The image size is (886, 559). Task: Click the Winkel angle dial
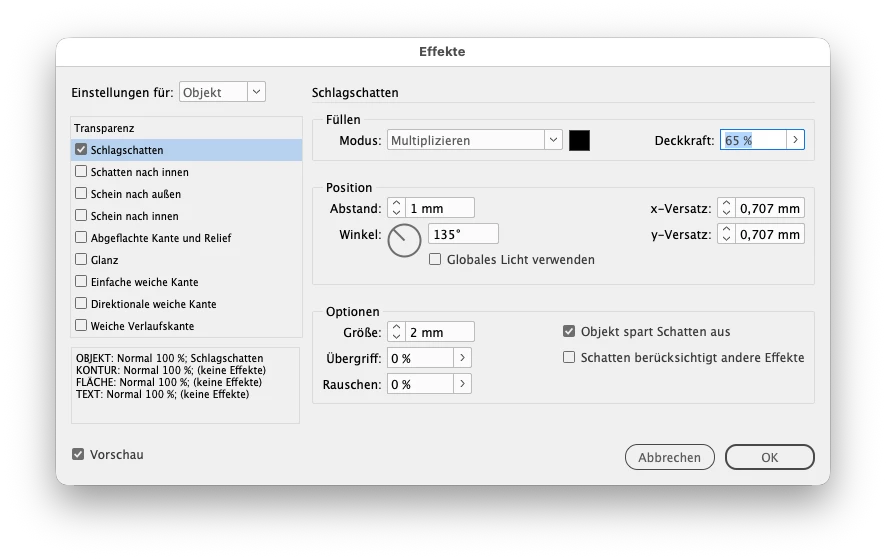point(404,240)
